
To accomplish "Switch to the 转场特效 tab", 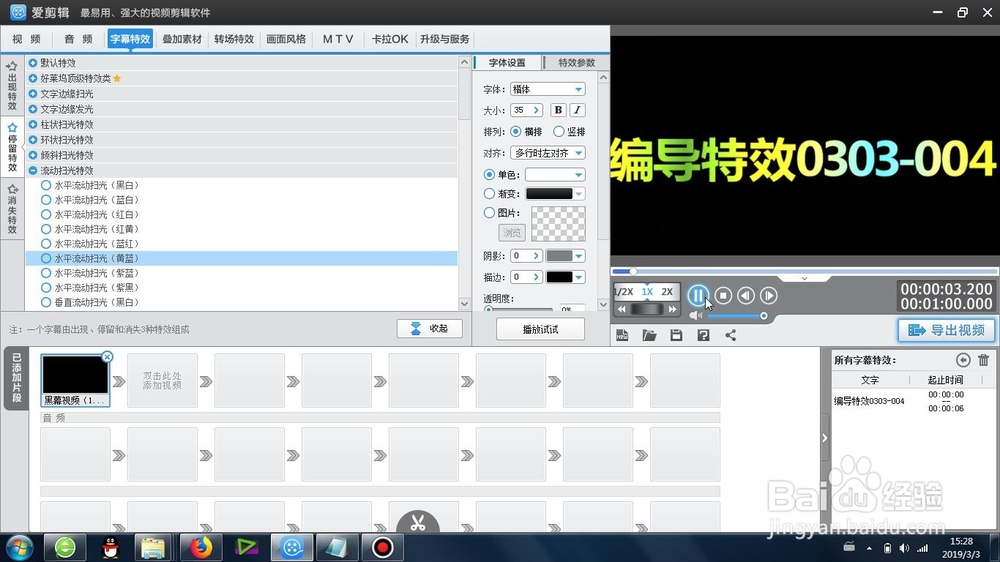I will click(x=234, y=39).
